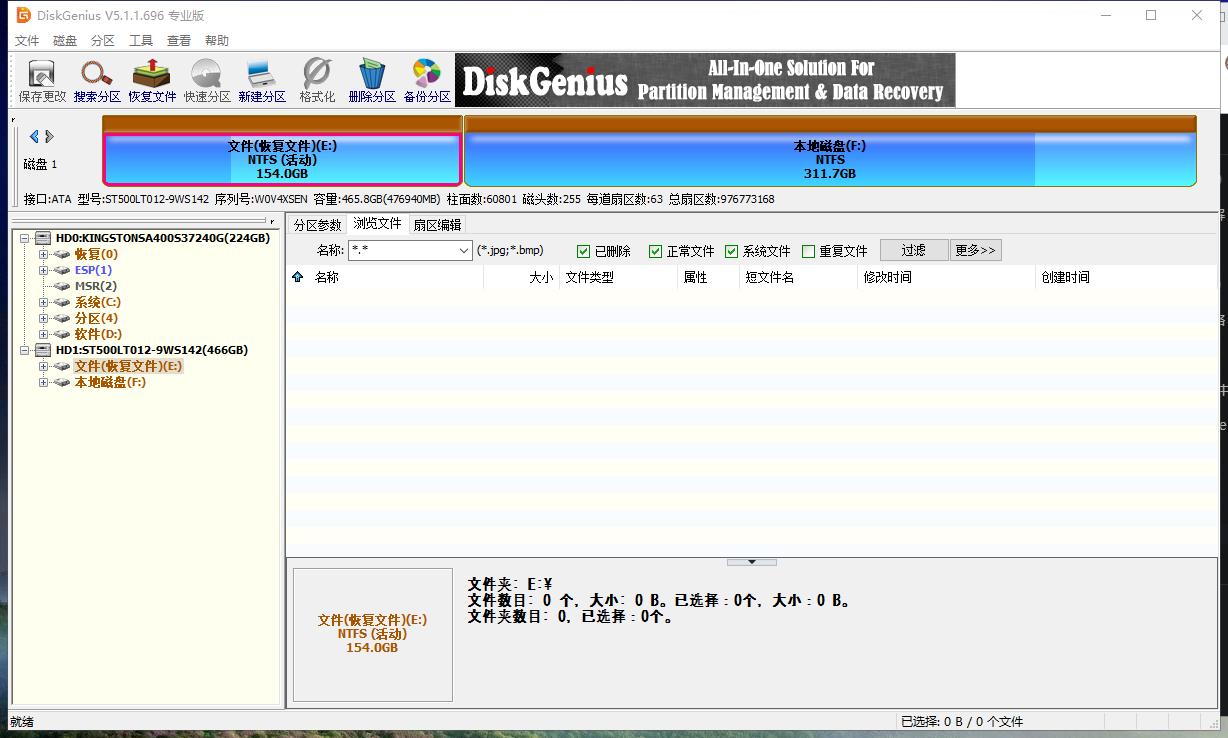
Task: Click the 磁盘 1 label
Action: click(x=41, y=164)
